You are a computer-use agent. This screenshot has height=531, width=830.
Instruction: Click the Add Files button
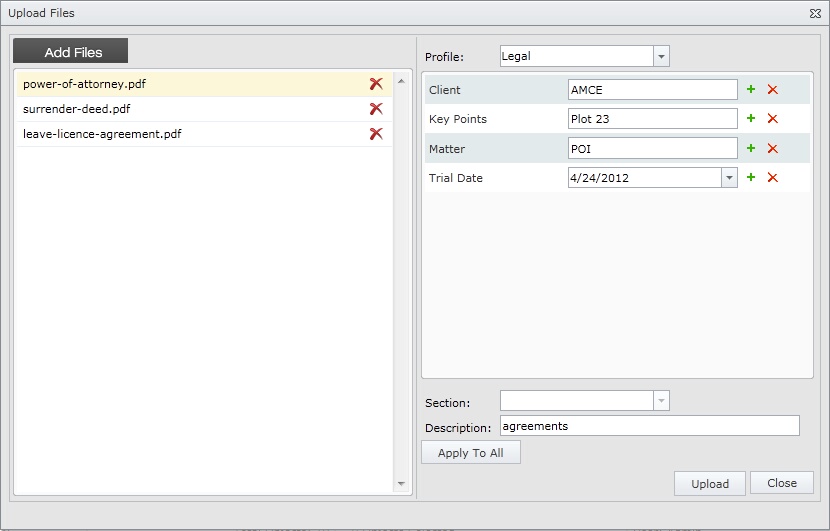pyautogui.click(x=70, y=51)
